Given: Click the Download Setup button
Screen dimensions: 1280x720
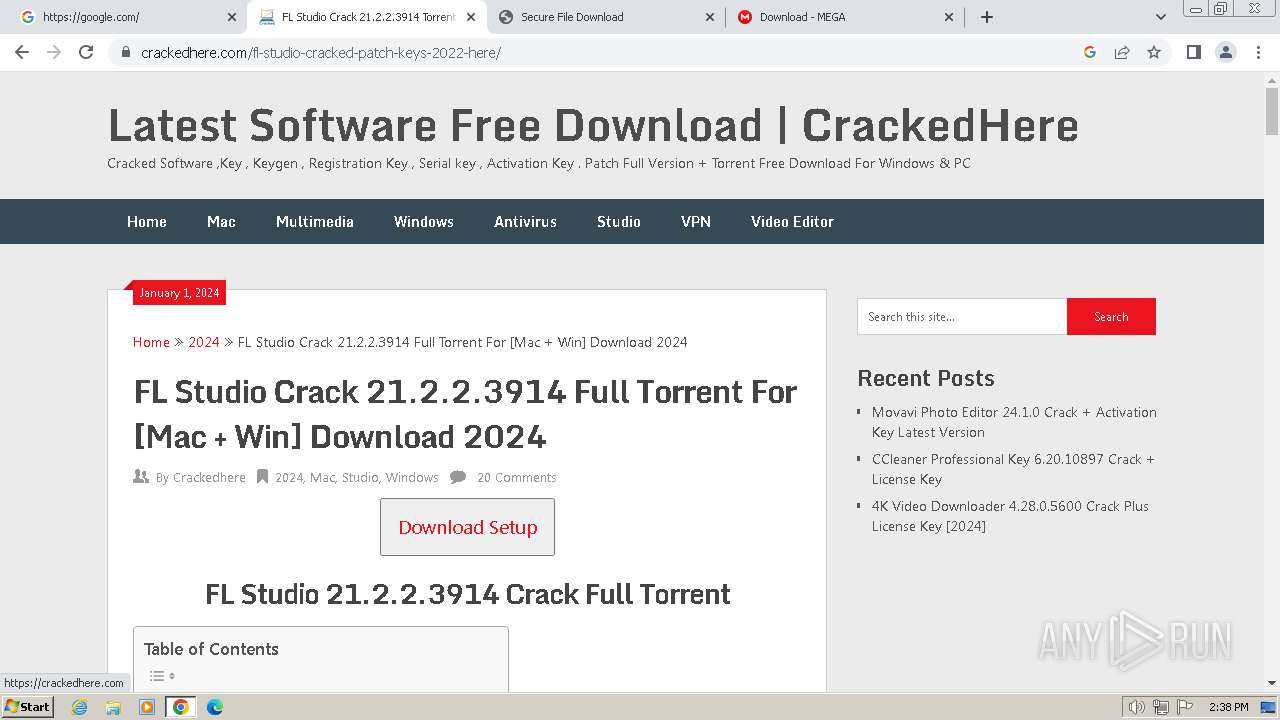Looking at the screenshot, I should 467,527.
